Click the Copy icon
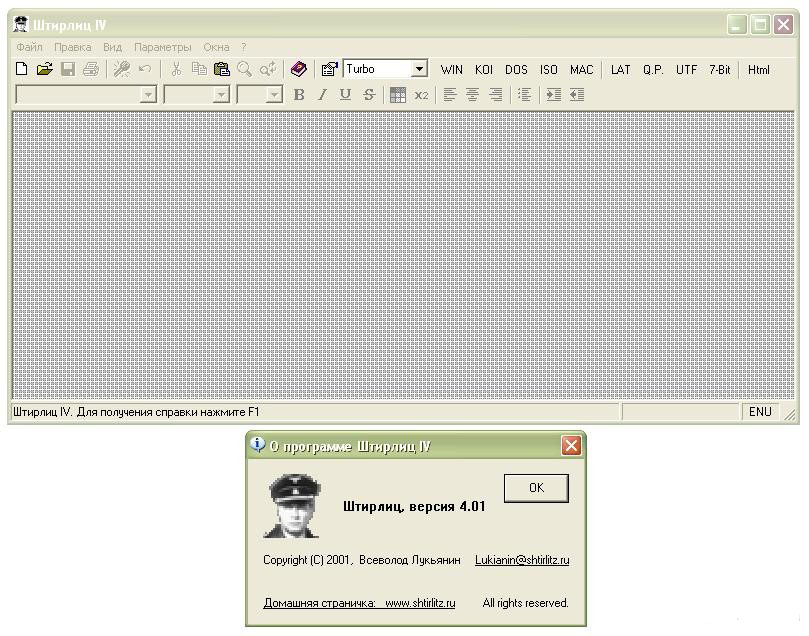 (x=199, y=69)
